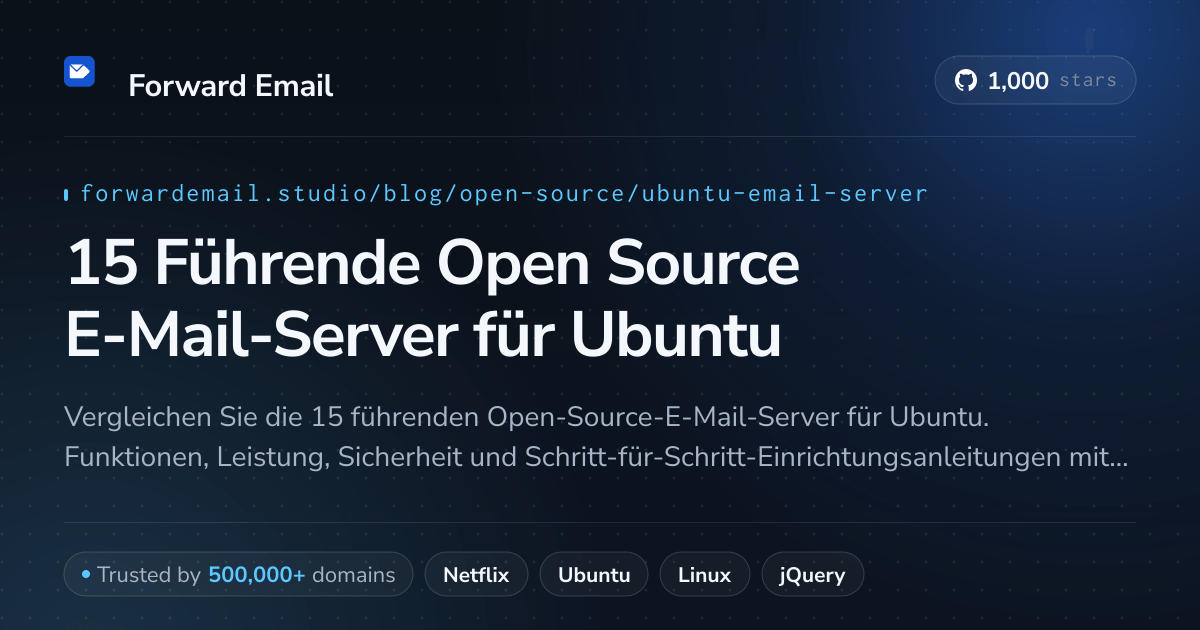Select the Linux tag pill

(704, 575)
